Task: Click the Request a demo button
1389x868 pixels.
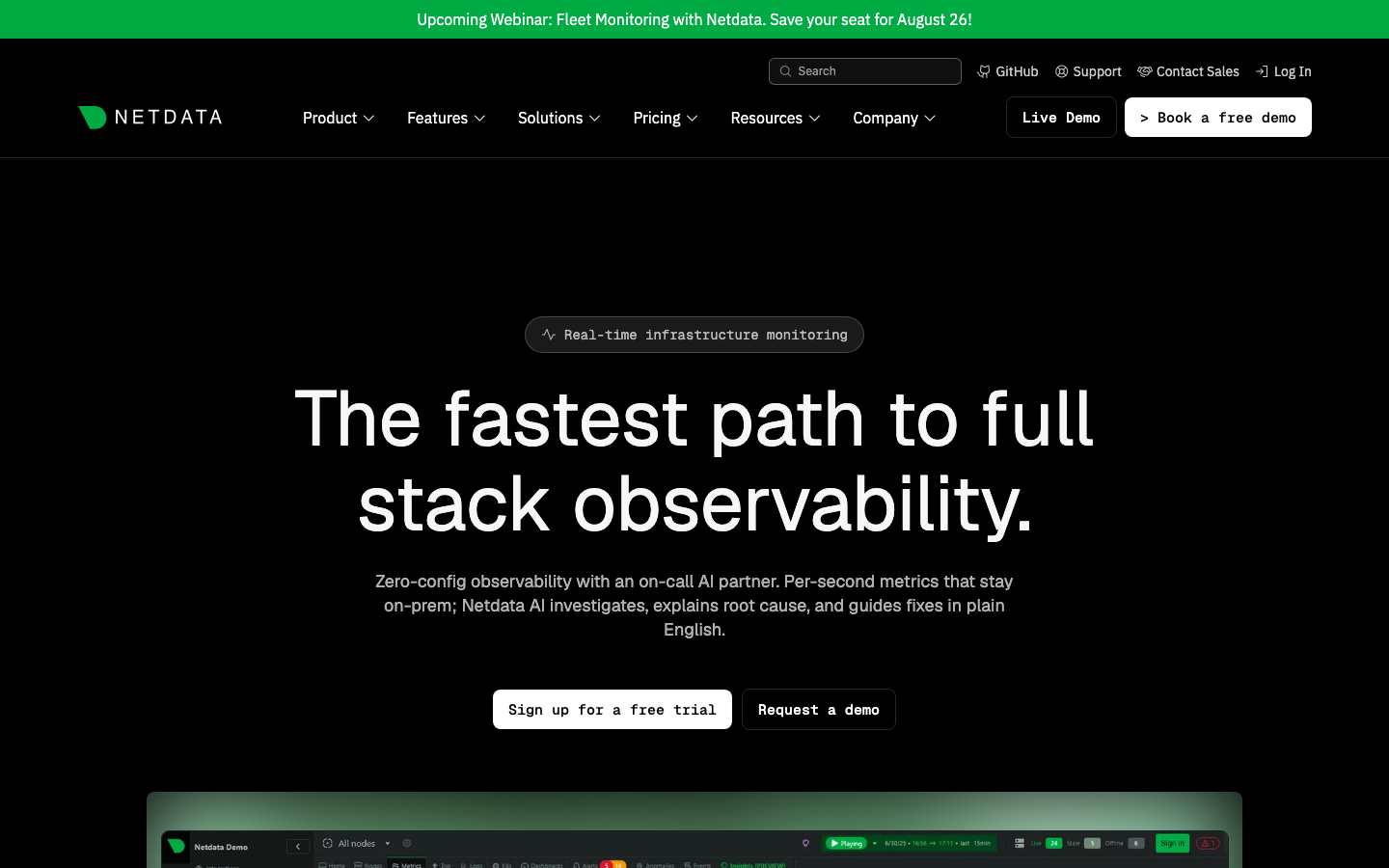Action: (x=819, y=710)
